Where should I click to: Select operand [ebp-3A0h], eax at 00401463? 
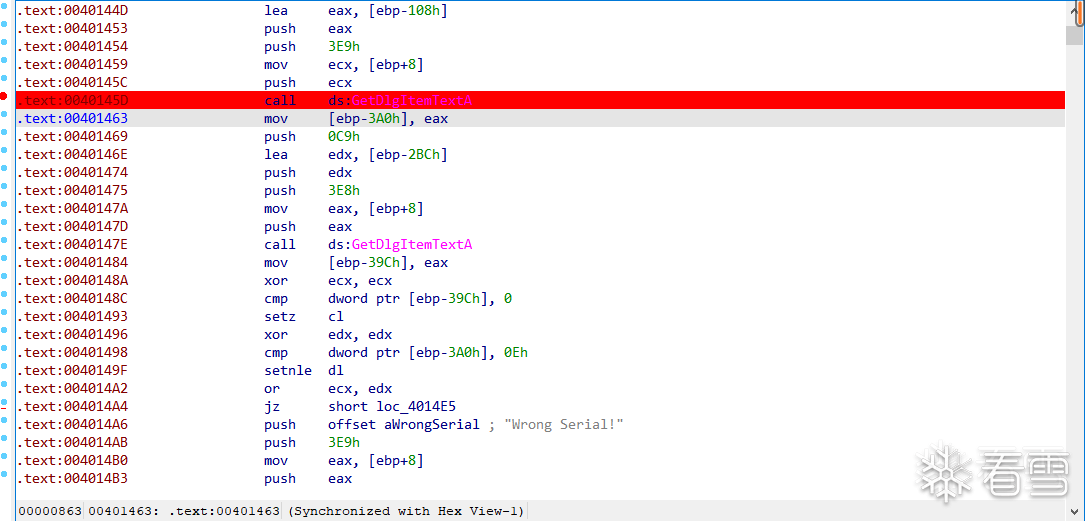click(x=388, y=119)
